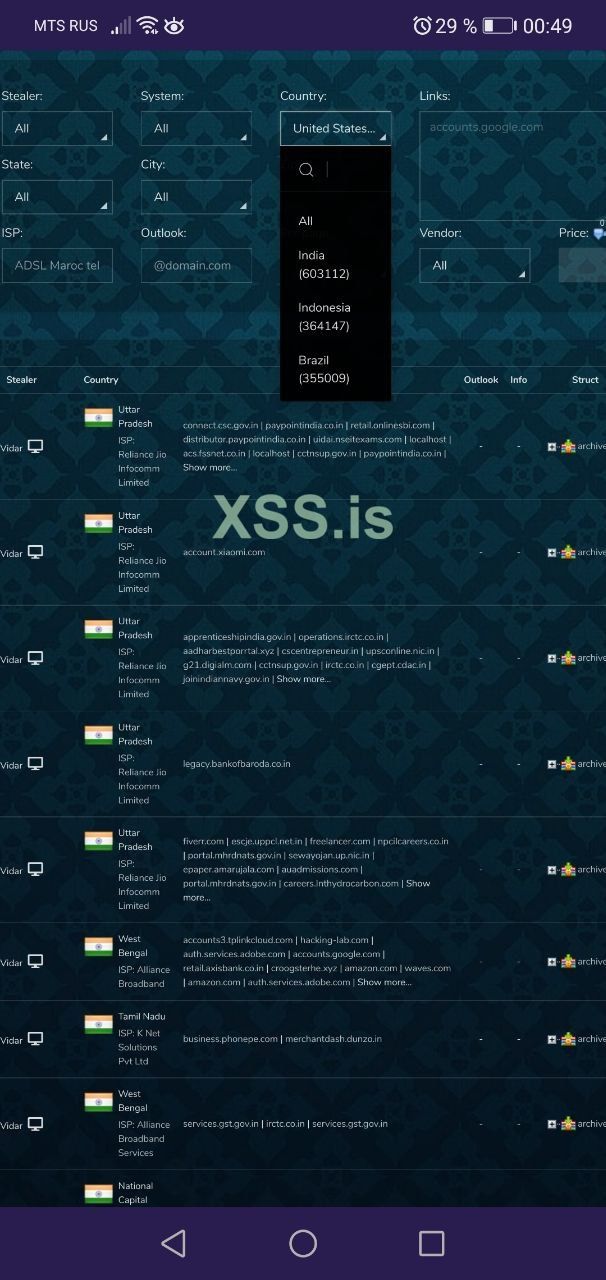Click monitor icon in fiverr.com row
Viewport: 606px width, 1280px height.
[x=35, y=870]
